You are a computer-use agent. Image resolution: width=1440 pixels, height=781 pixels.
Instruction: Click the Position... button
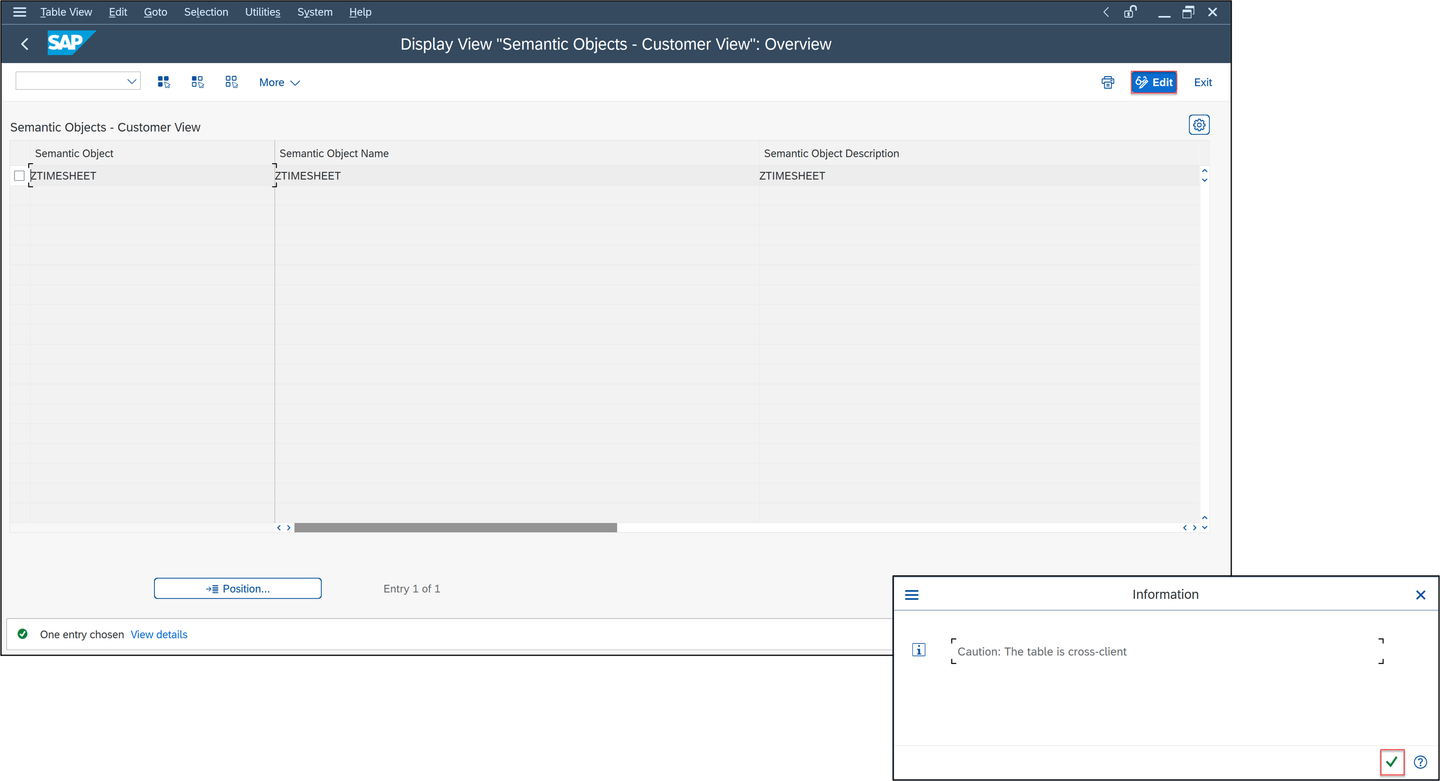238,588
